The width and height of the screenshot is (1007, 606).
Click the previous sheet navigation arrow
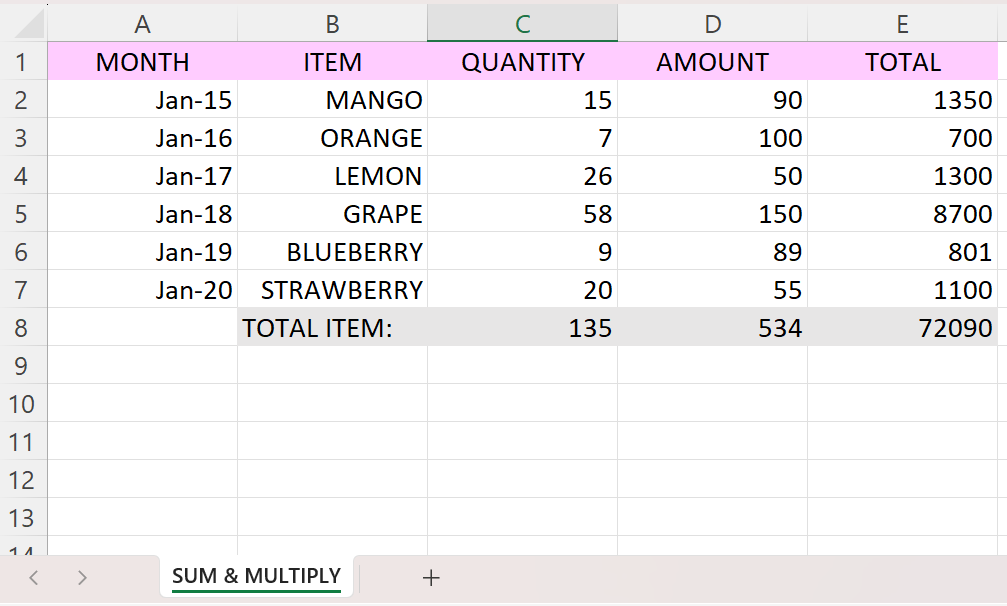[34, 577]
